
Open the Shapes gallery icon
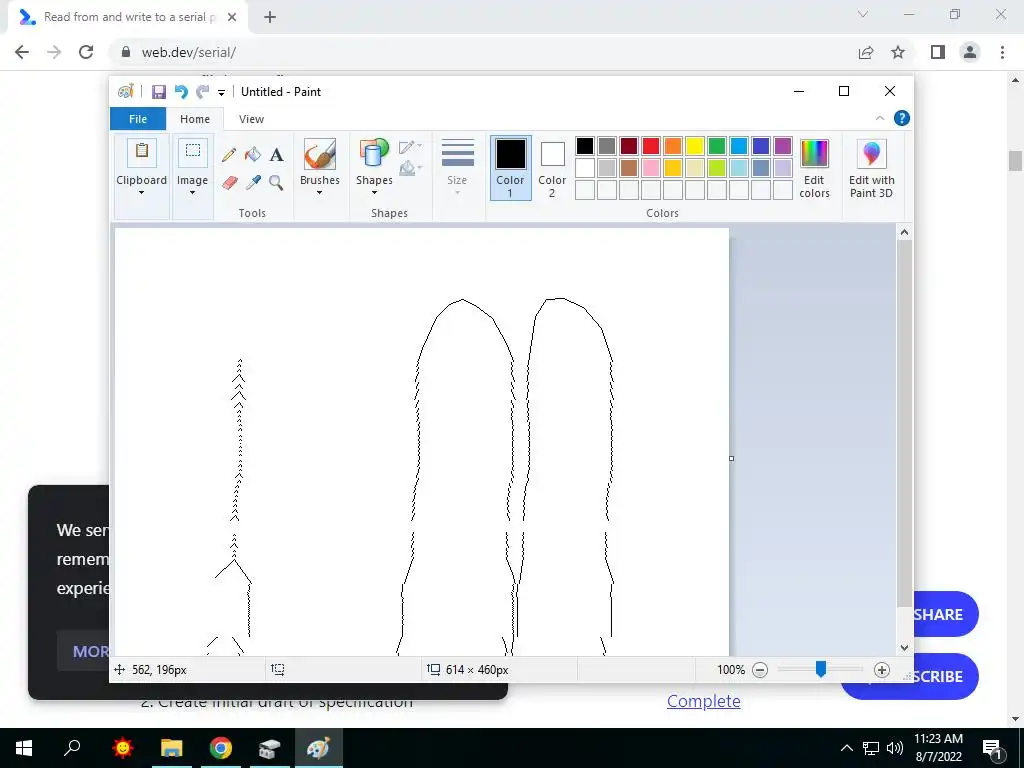(374, 154)
